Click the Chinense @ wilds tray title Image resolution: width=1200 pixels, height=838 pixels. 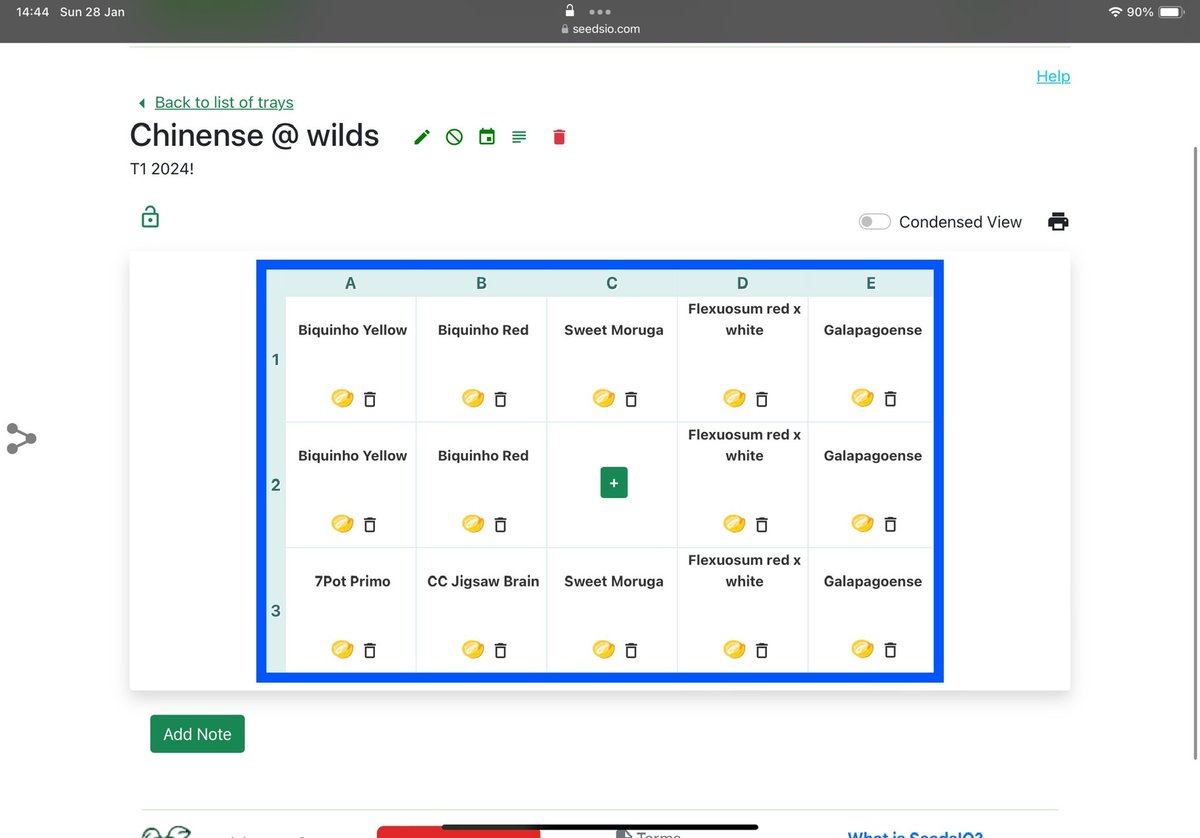[255, 135]
